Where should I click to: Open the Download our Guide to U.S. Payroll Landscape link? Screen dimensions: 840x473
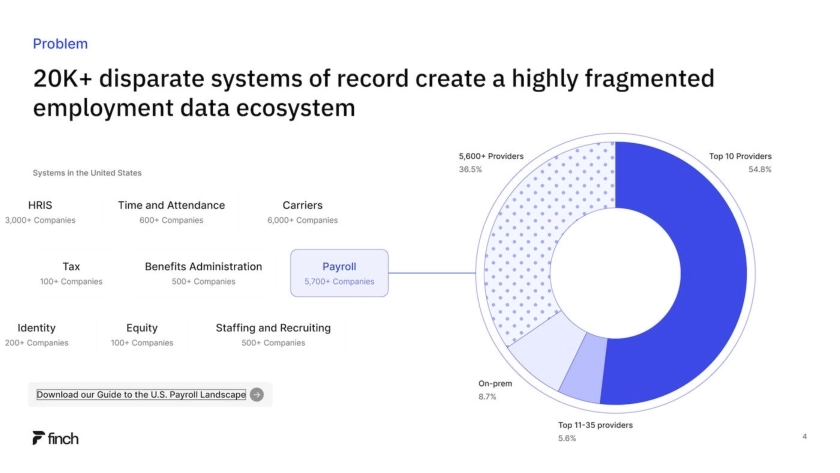[141, 395]
